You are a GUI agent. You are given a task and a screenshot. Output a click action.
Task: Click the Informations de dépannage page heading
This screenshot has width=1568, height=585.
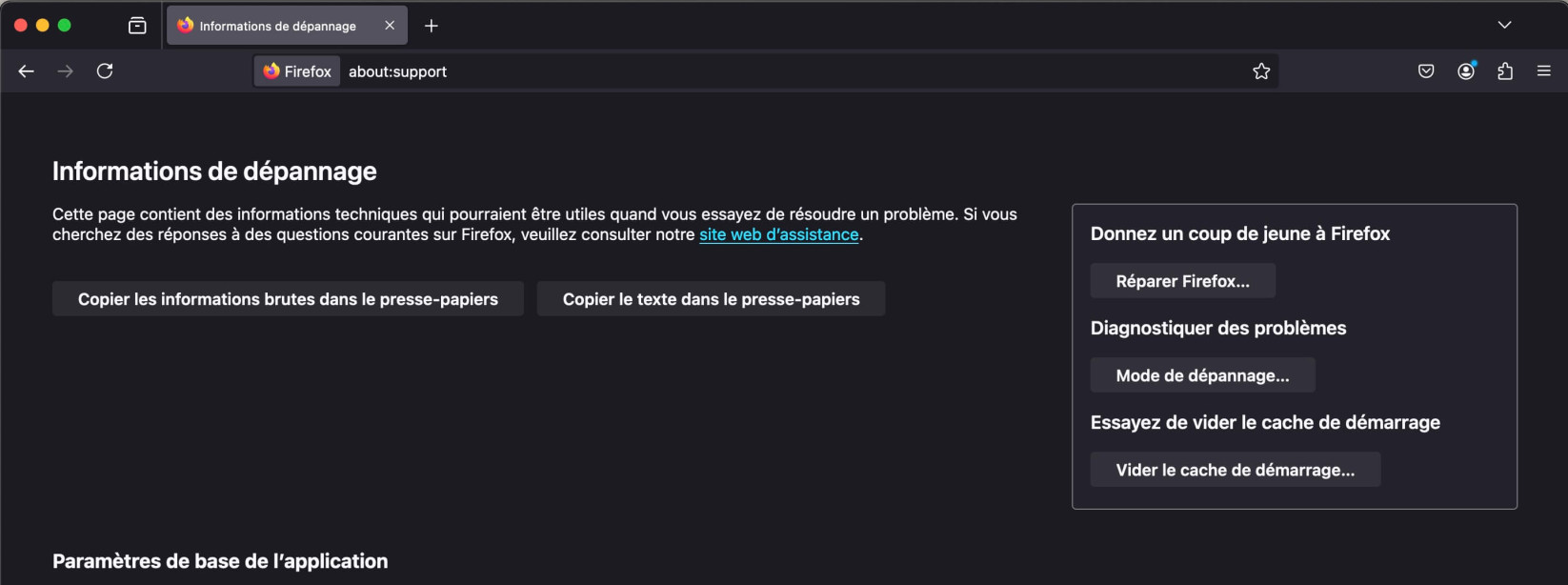pyautogui.click(x=214, y=171)
